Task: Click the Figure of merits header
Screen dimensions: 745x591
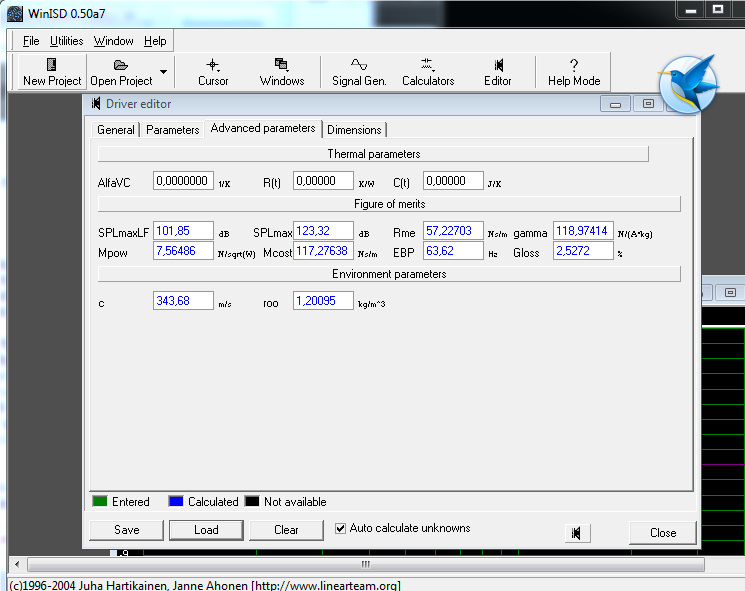Action: click(390, 204)
